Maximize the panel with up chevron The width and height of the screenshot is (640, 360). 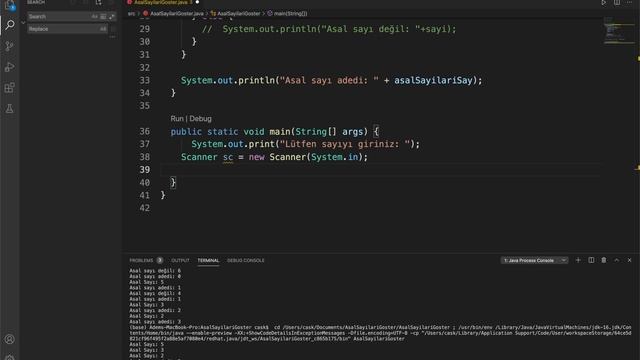coord(617,260)
